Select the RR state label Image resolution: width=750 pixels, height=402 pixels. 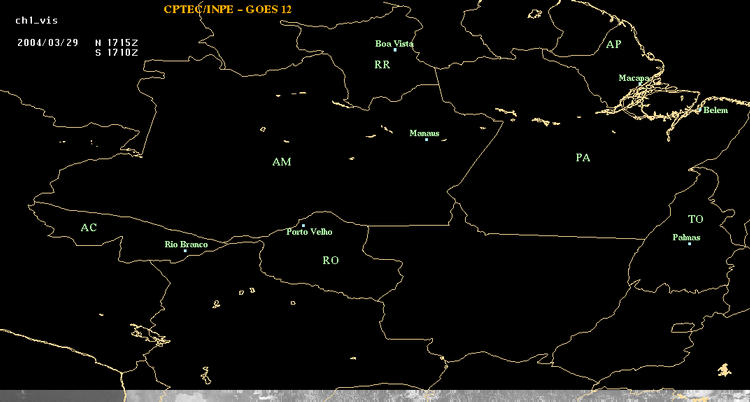click(382, 65)
